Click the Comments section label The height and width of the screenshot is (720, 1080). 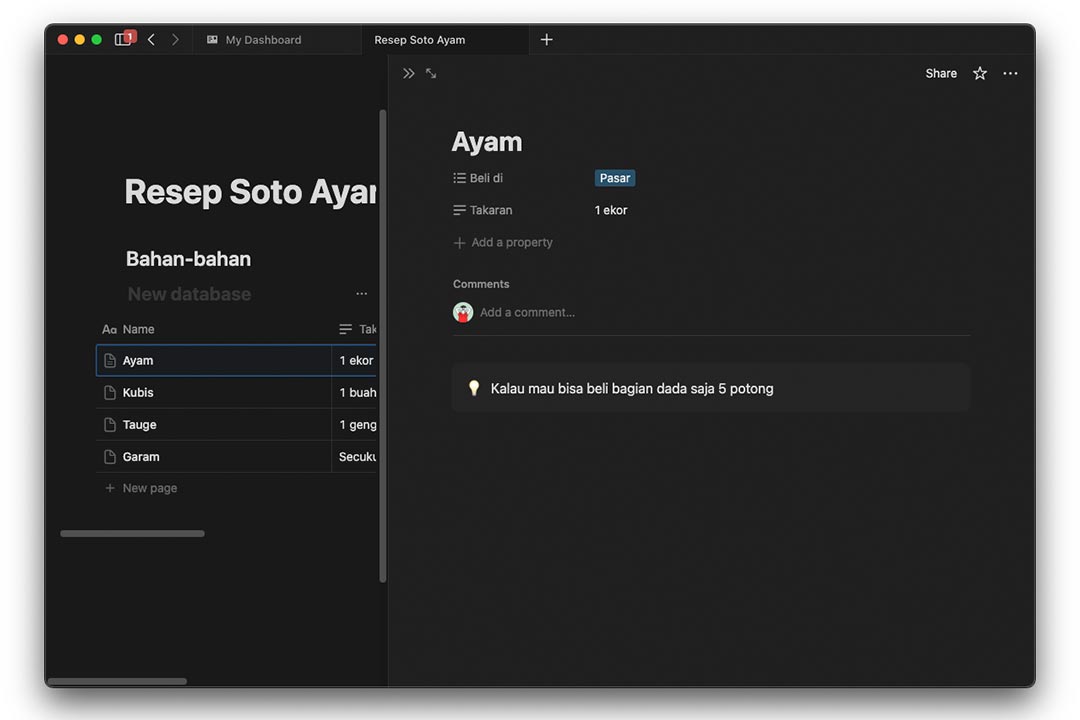pyautogui.click(x=481, y=284)
